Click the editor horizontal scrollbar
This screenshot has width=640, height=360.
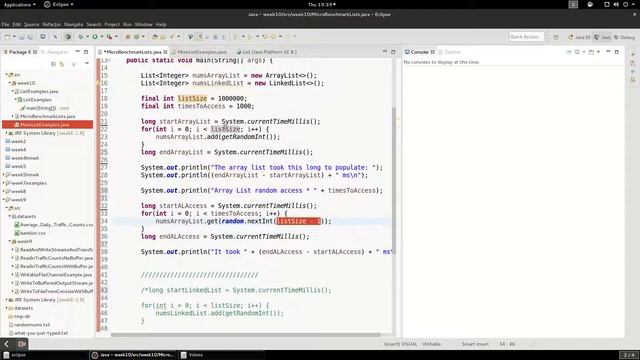click(246, 335)
